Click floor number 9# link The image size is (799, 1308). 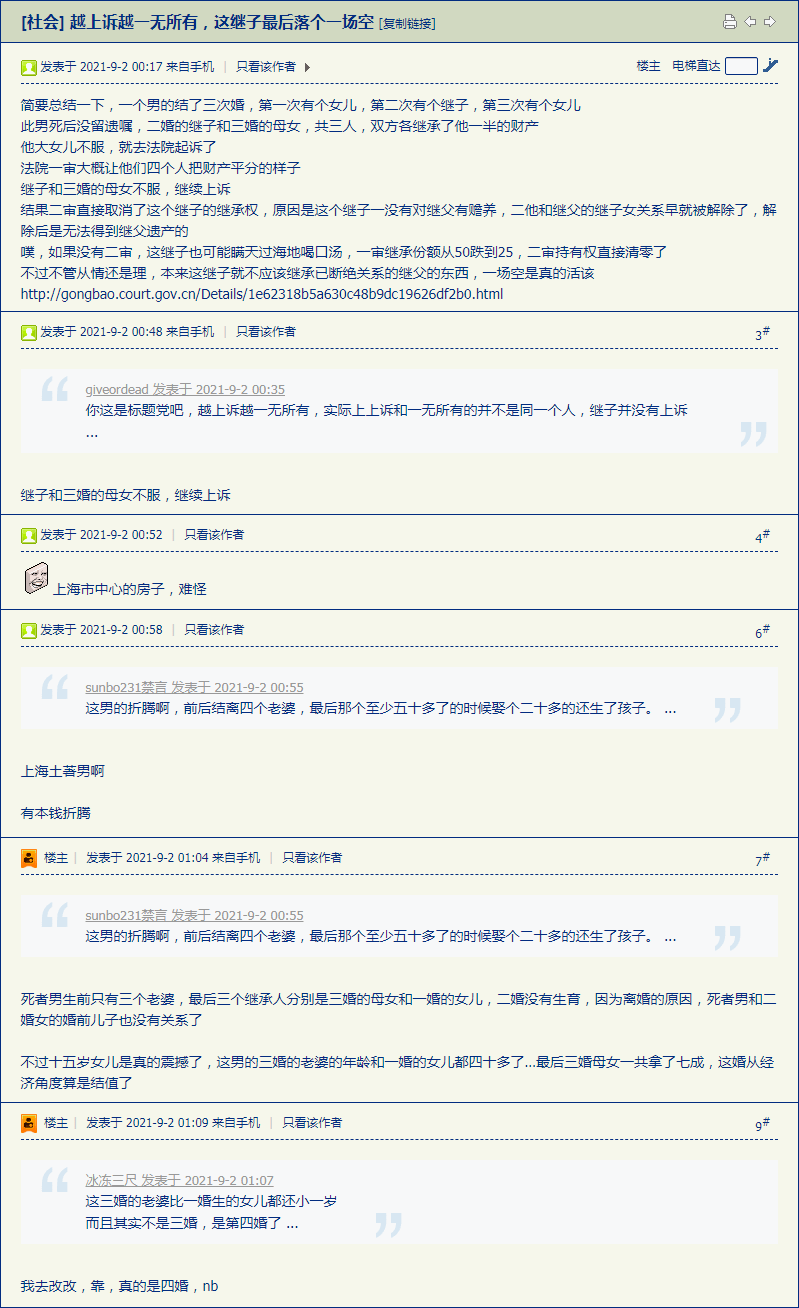[x=762, y=1125]
